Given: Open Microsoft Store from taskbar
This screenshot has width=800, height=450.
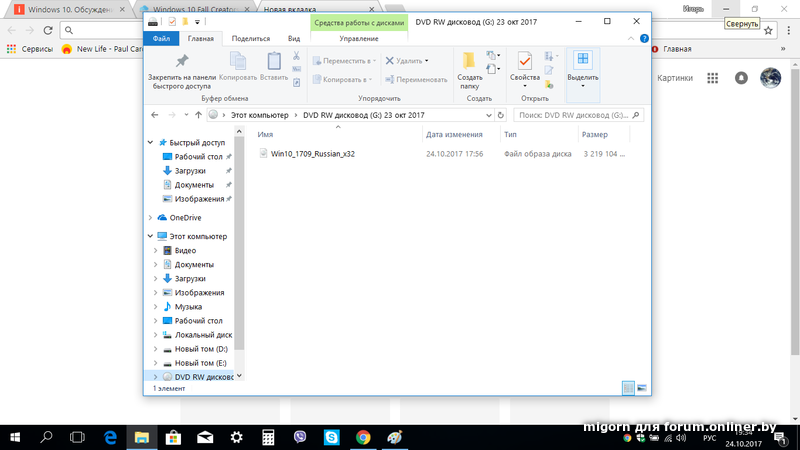Looking at the screenshot, I should coord(173,437).
